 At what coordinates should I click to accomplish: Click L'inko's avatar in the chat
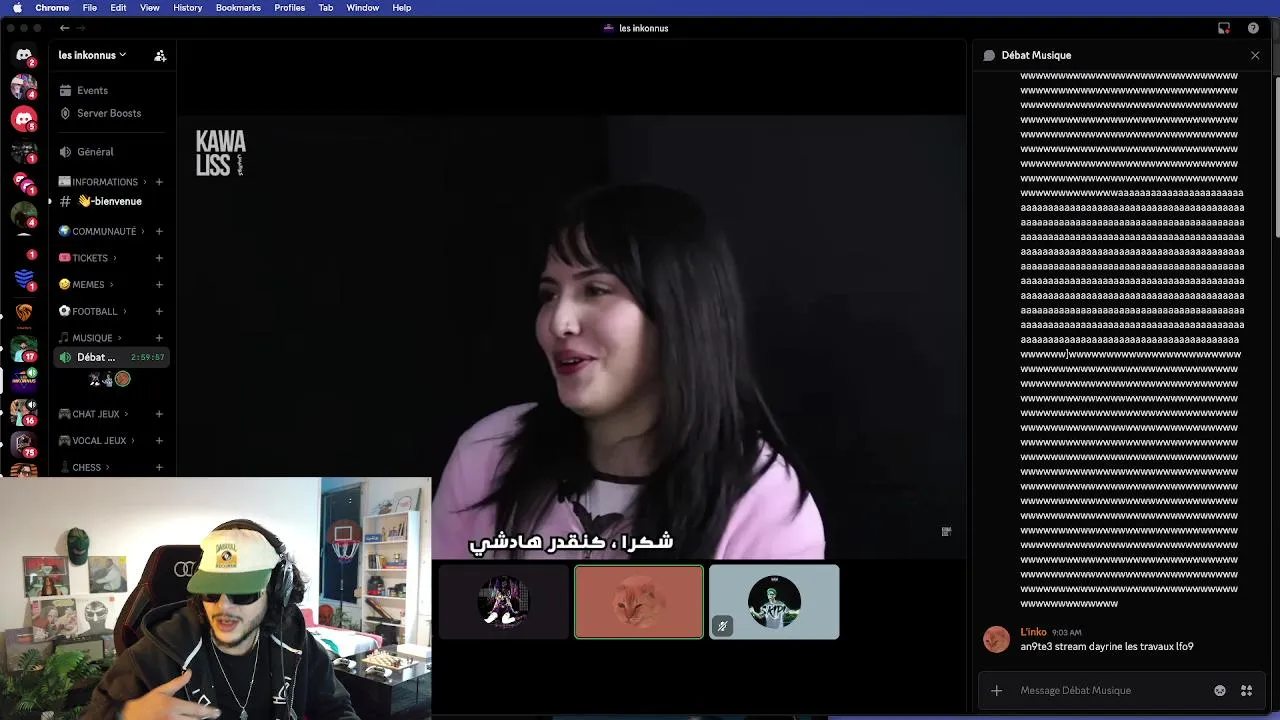click(x=997, y=639)
